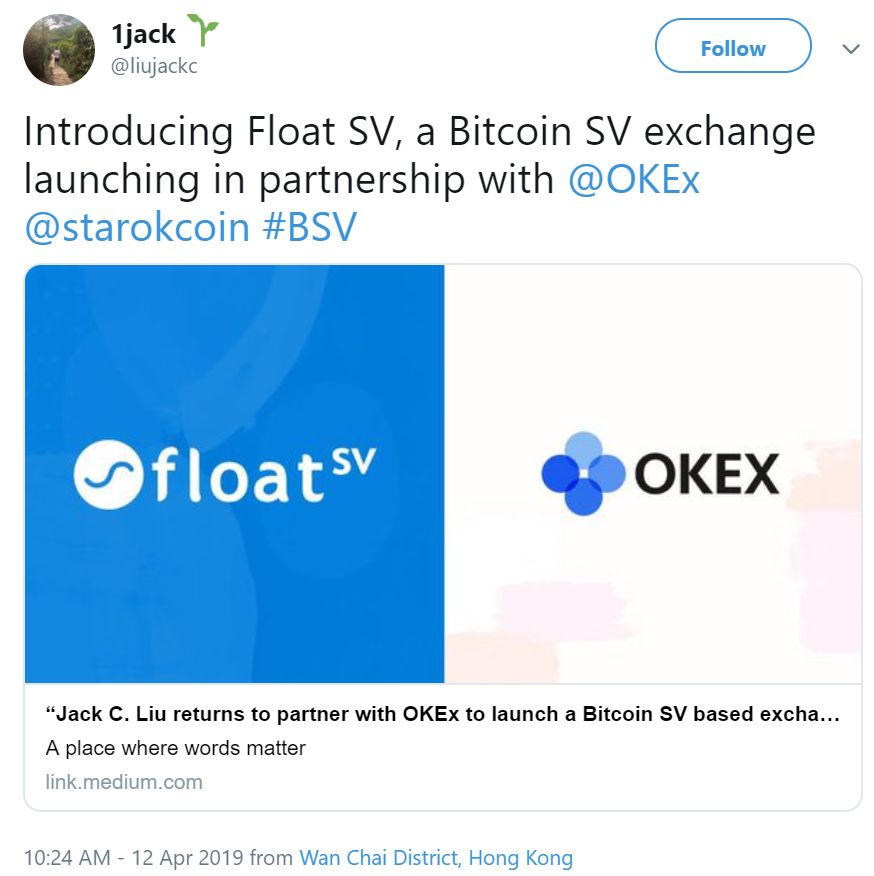874x876 pixels.
Task: Open the 'Jack C. Liu returns' article headline
Action: [442, 715]
